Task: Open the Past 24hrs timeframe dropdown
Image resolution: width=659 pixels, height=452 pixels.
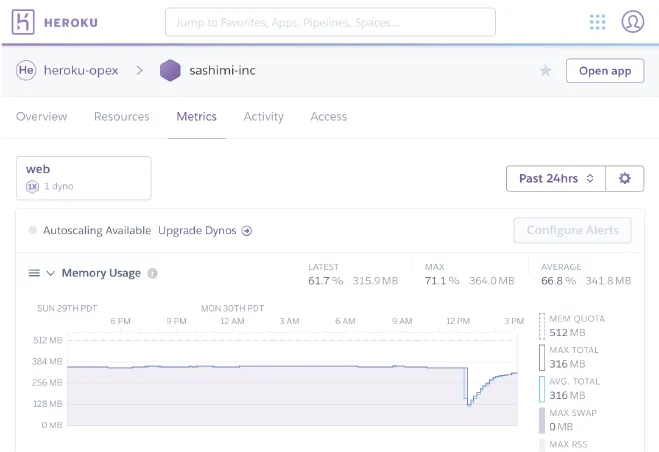Action: click(556, 178)
